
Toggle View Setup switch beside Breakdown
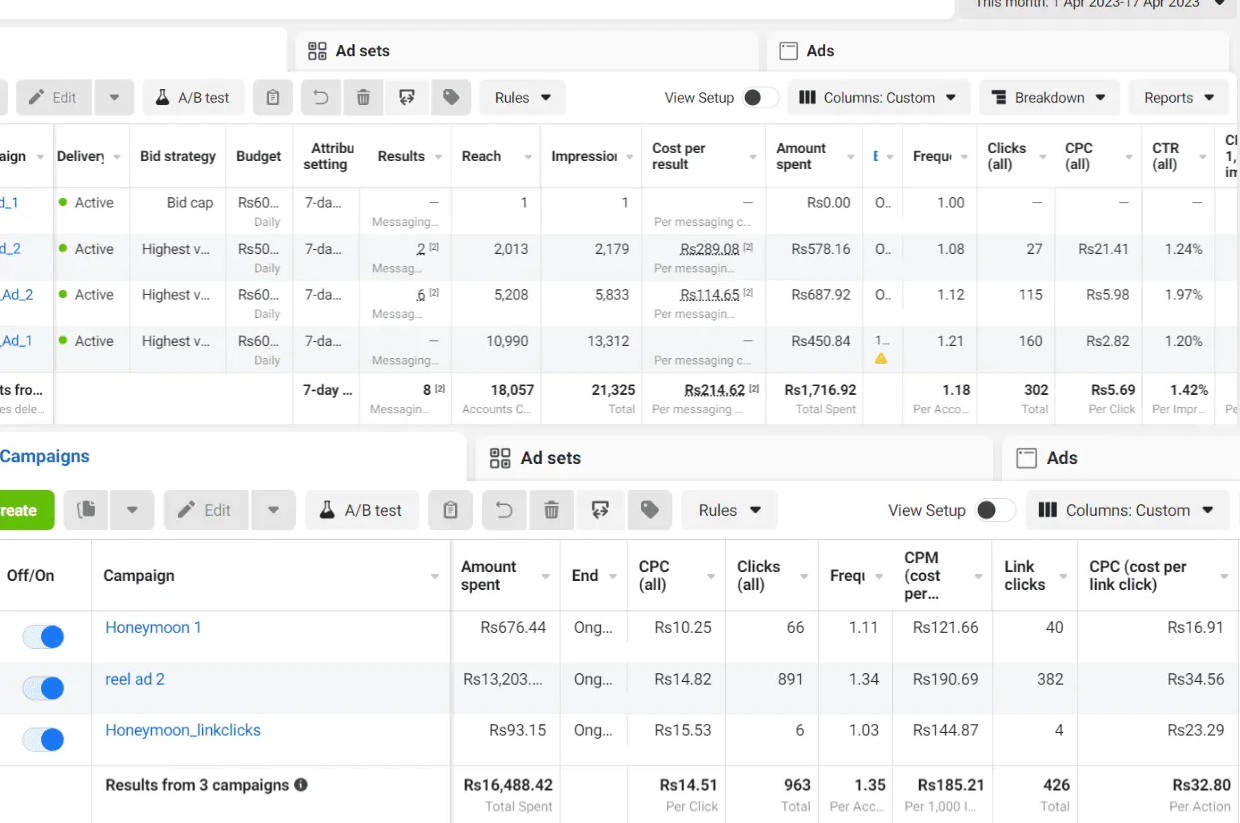pos(759,98)
